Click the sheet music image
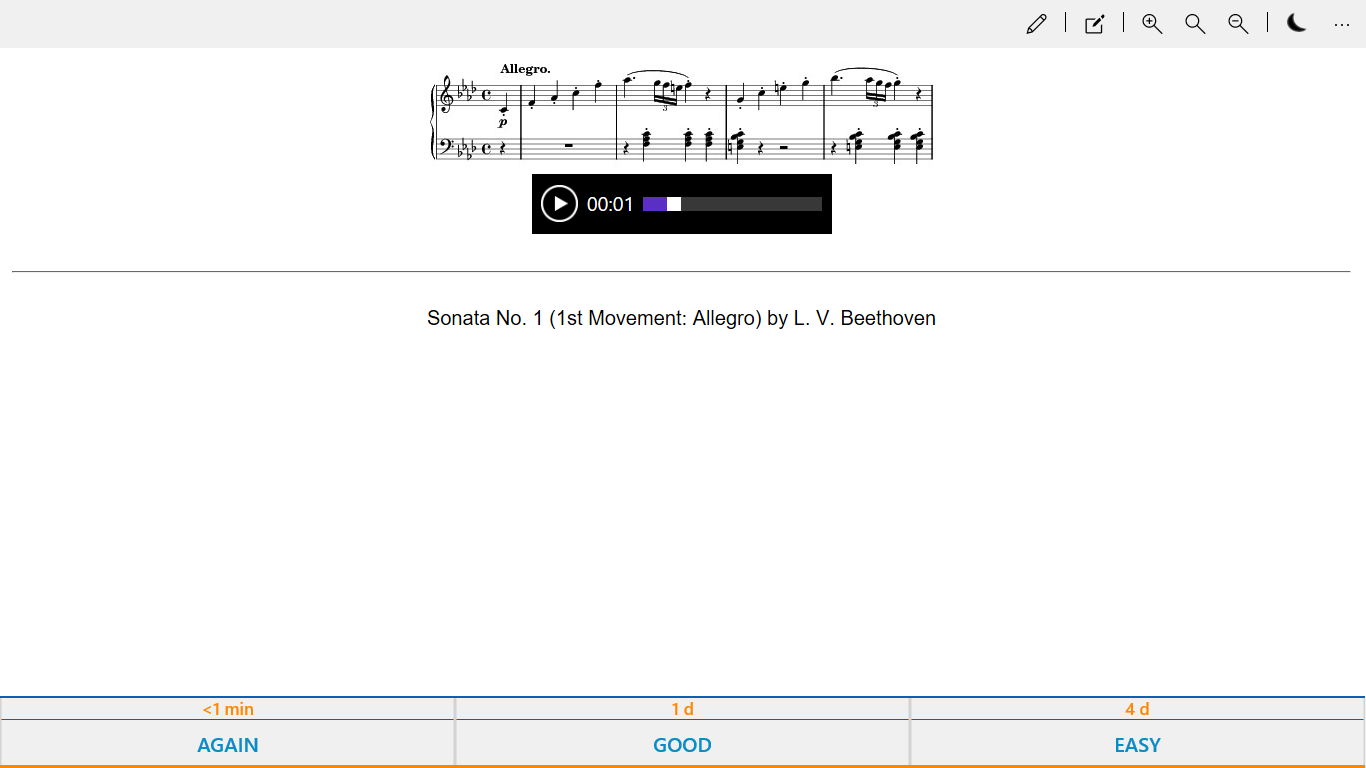 click(682, 111)
